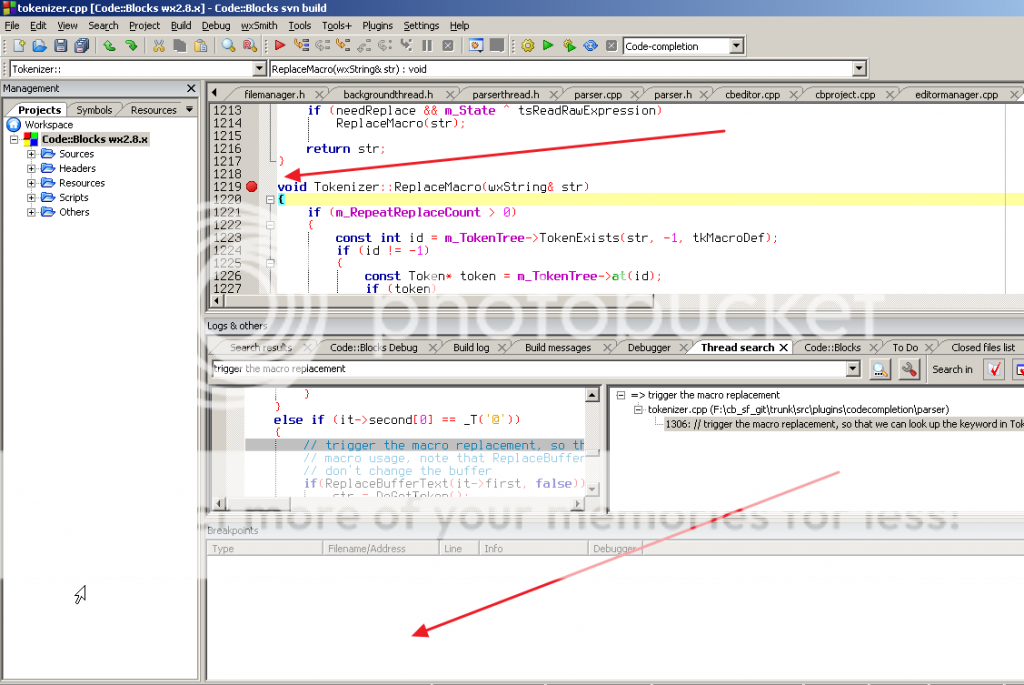Rebuild the project with the blue arrows icon
The width and height of the screenshot is (1024, 685).
point(590,46)
